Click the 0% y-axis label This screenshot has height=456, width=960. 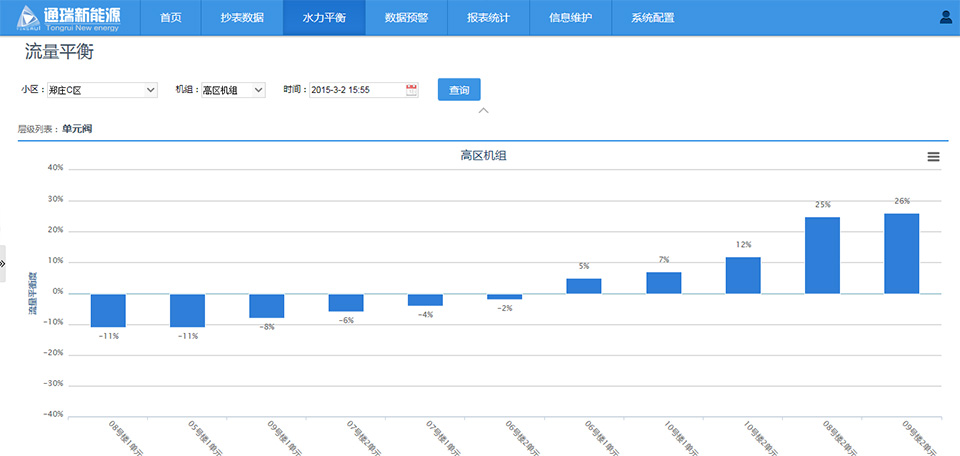[58, 292]
